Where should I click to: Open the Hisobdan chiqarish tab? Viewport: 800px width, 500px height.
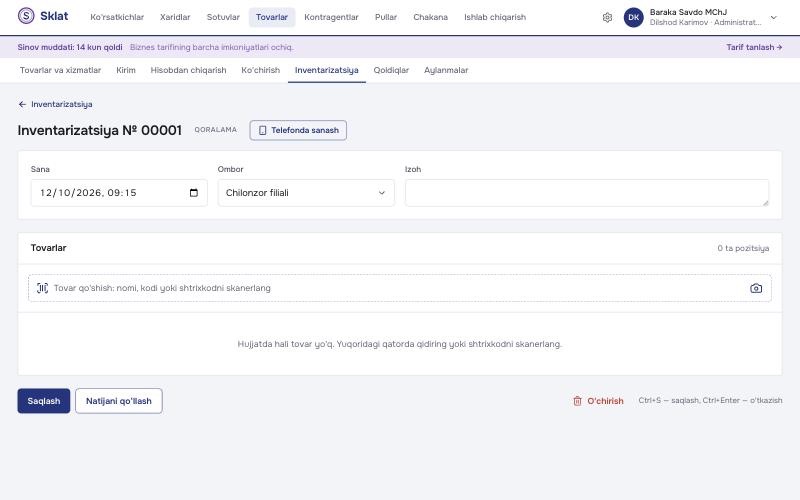[188, 70]
